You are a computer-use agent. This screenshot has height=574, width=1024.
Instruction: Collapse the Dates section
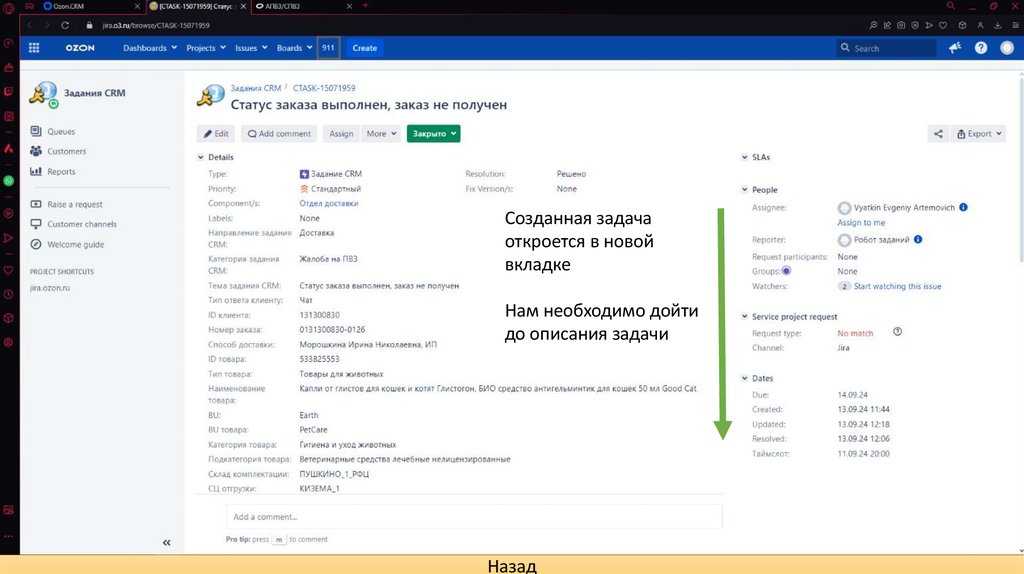[744, 378]
